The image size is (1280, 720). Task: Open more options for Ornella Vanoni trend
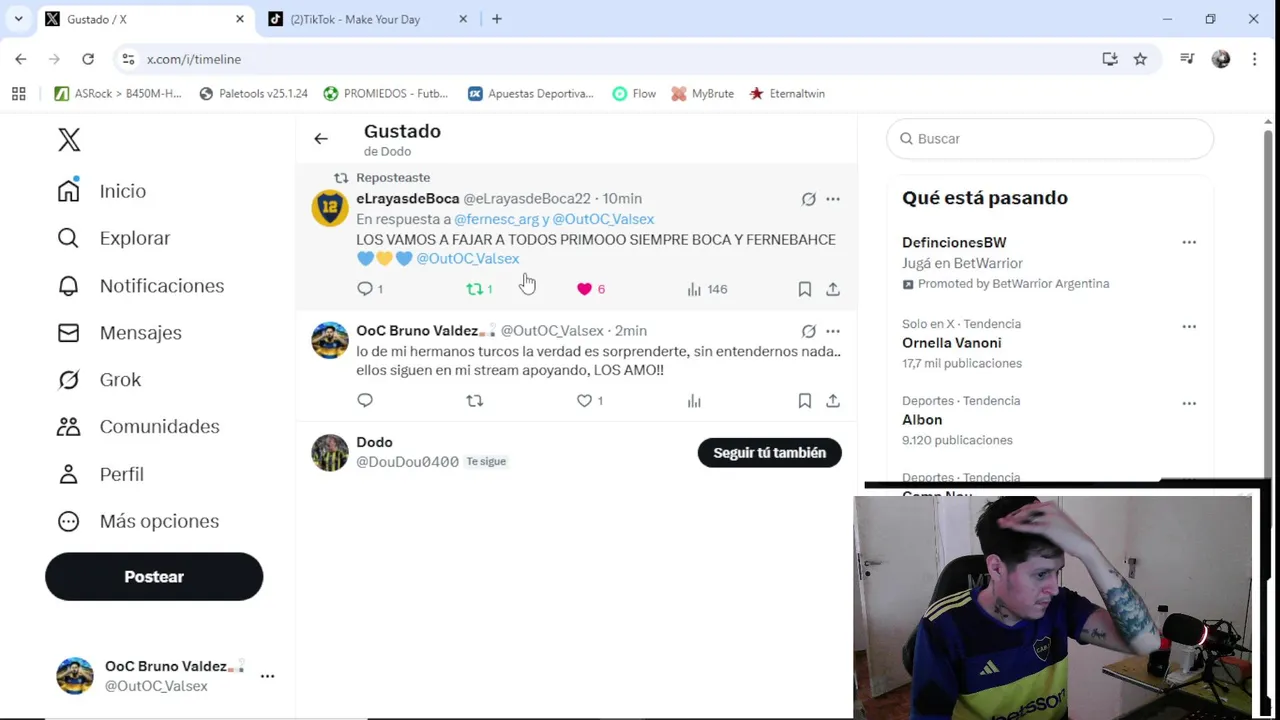(1189, 327)
